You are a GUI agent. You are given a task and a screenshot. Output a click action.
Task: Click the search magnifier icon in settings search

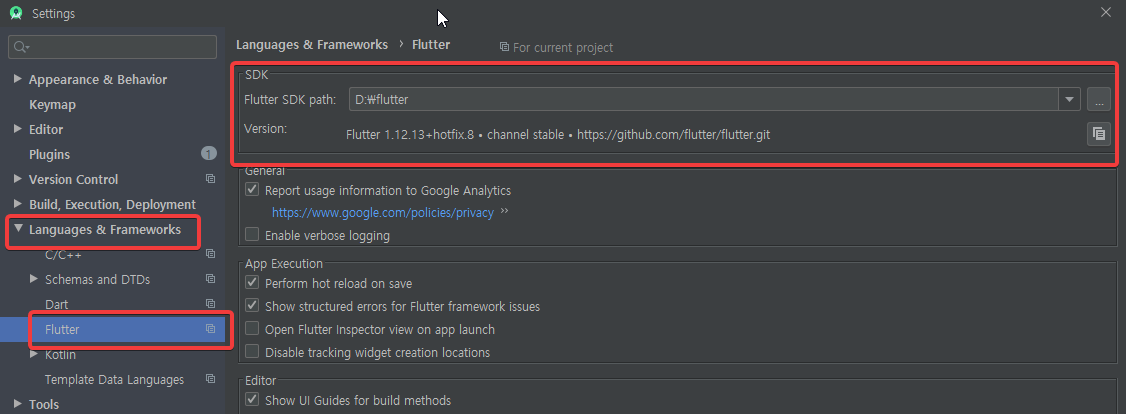tap(21, 47)
